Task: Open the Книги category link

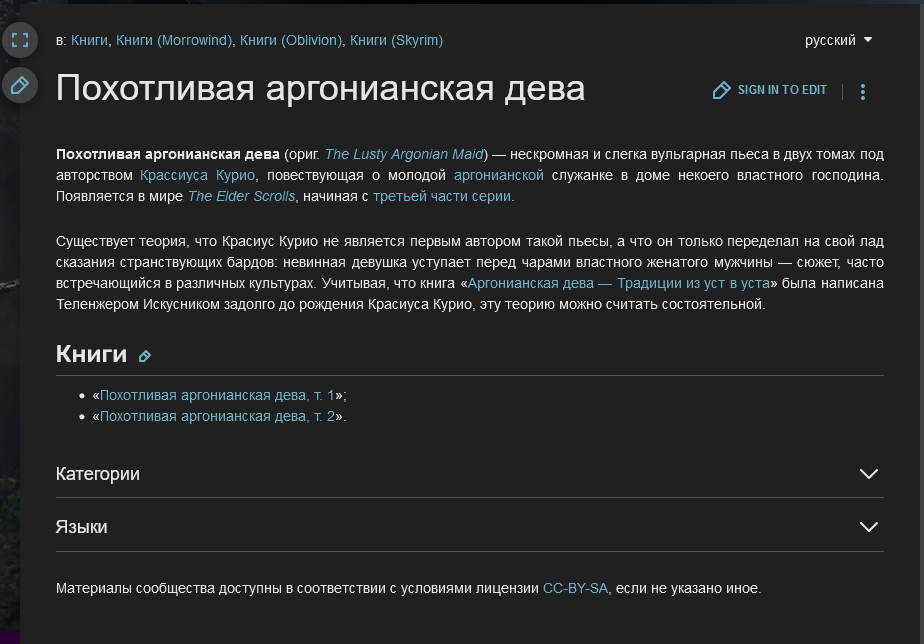Action: 90,40
